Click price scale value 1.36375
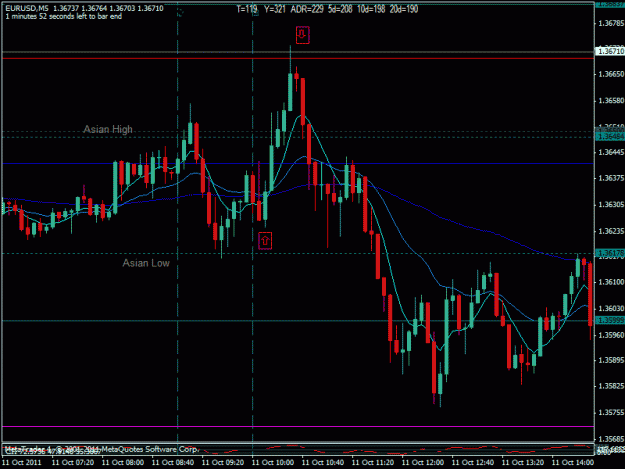This screenshot has height=469, width=625. coord(611,178)
